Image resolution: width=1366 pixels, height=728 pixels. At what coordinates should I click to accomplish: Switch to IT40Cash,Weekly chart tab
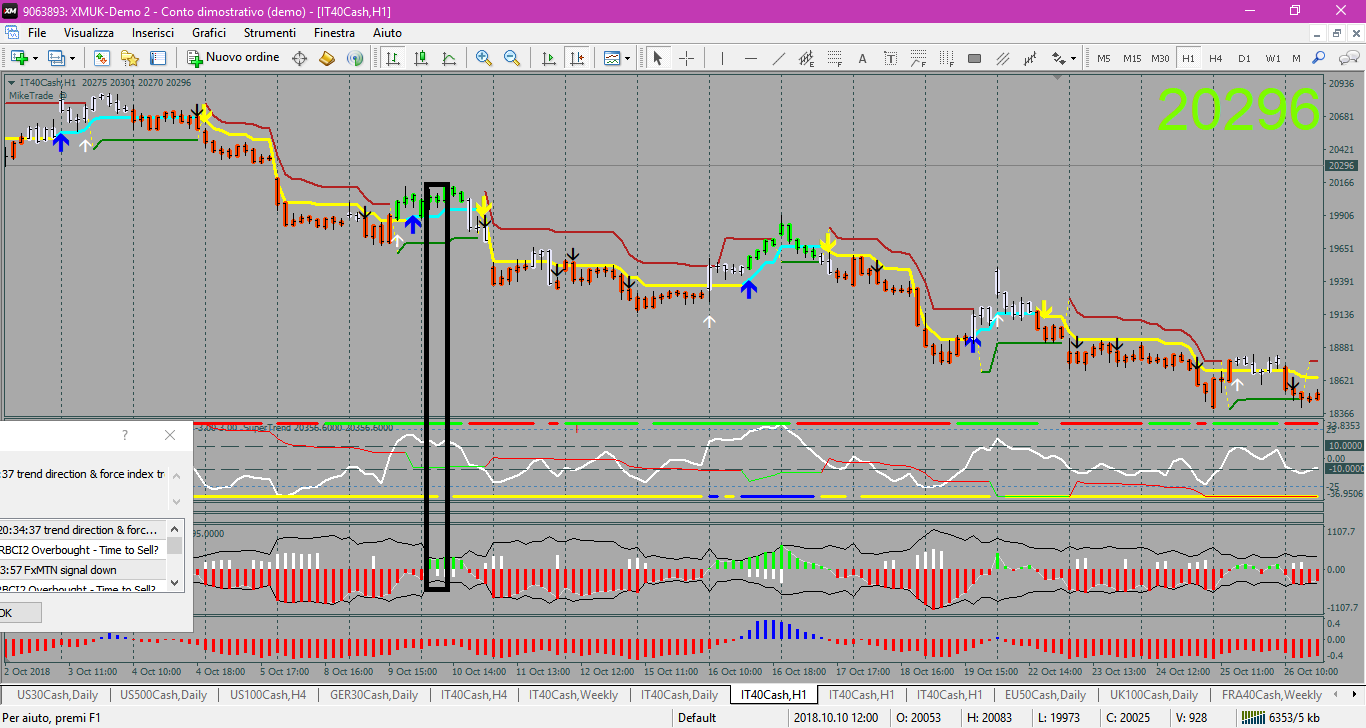tap(574, 694)
